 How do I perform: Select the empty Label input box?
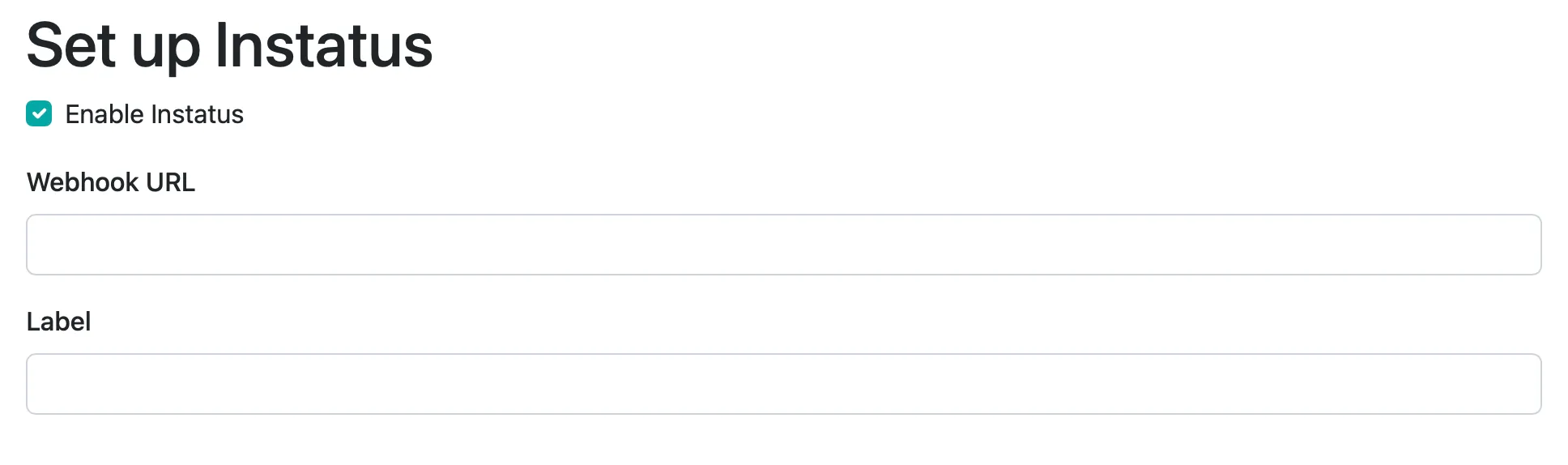pyautogui.click(x=783, y=384)
